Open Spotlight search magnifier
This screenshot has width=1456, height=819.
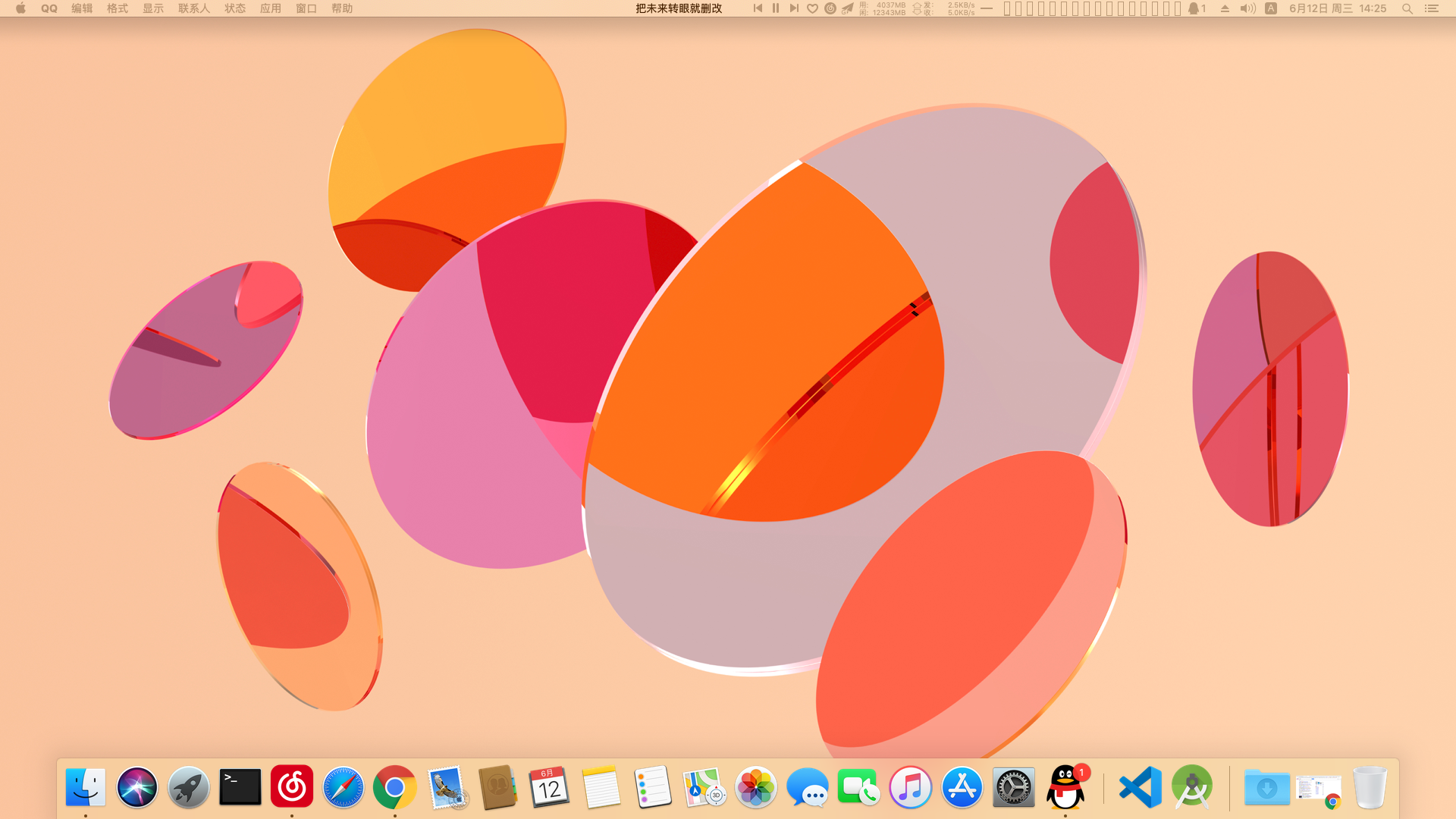click(1407, 8)
